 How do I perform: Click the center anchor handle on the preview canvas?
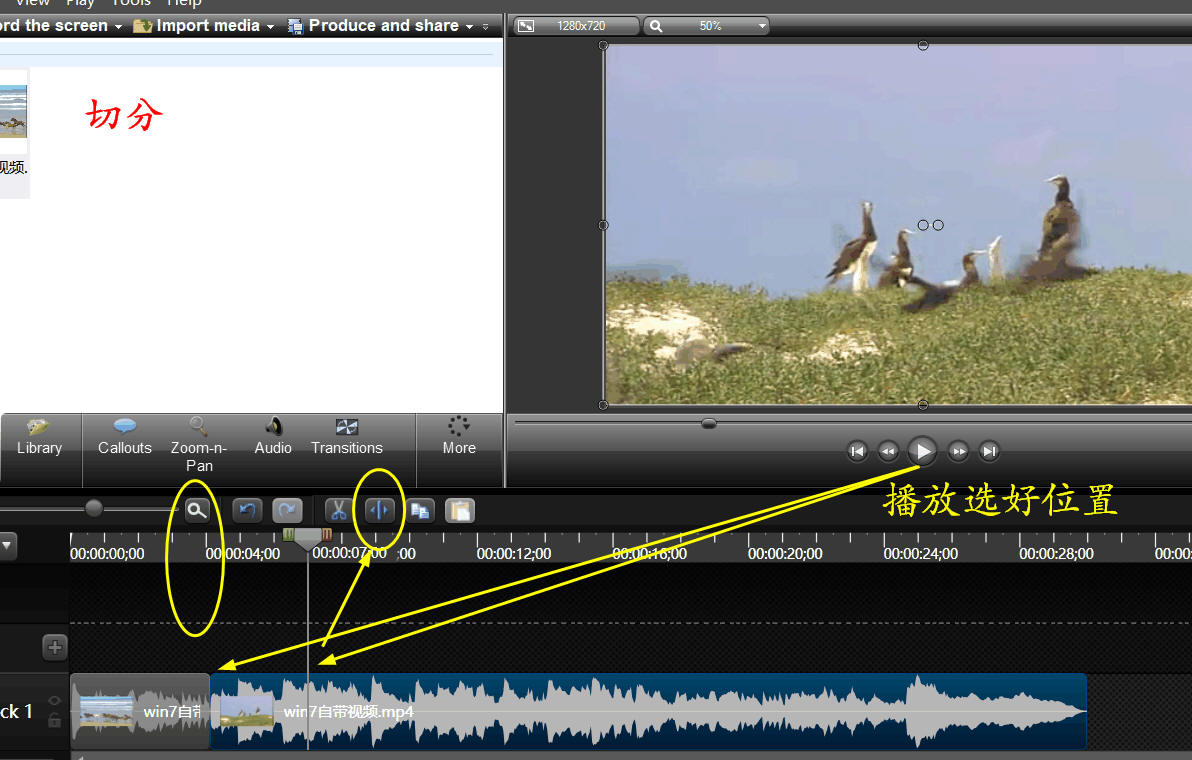(x=923, y=225)
